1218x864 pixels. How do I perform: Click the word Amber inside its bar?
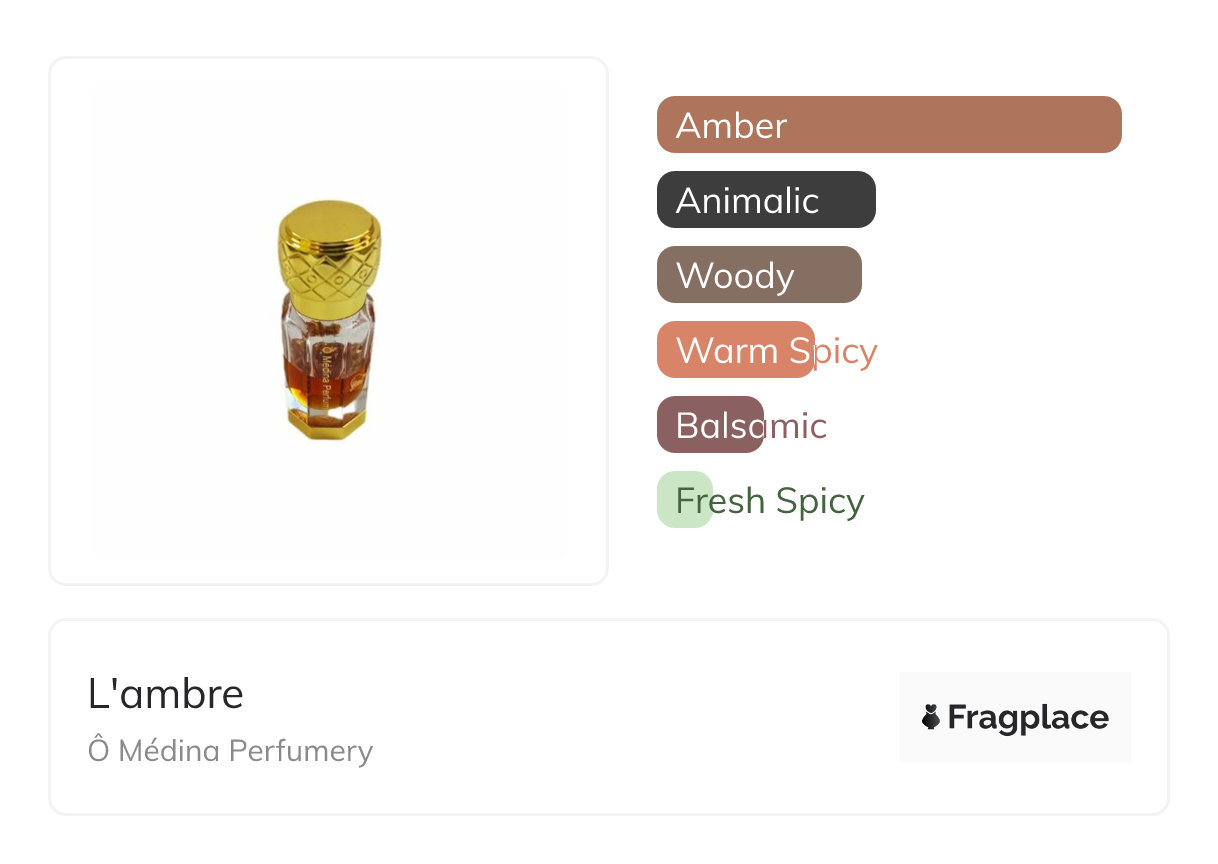[731, 126]
